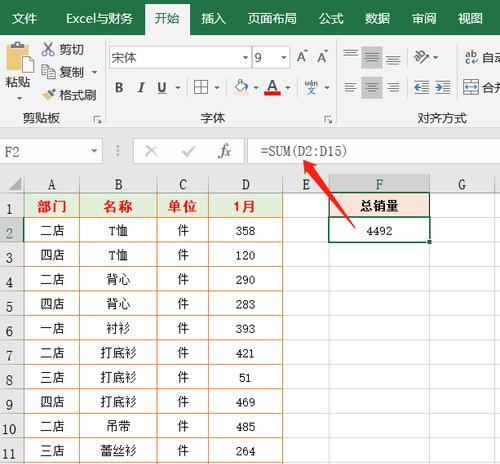Switch to the 视图 tab
This screenshot has height=464, width=500.
[x=470, y=18]
